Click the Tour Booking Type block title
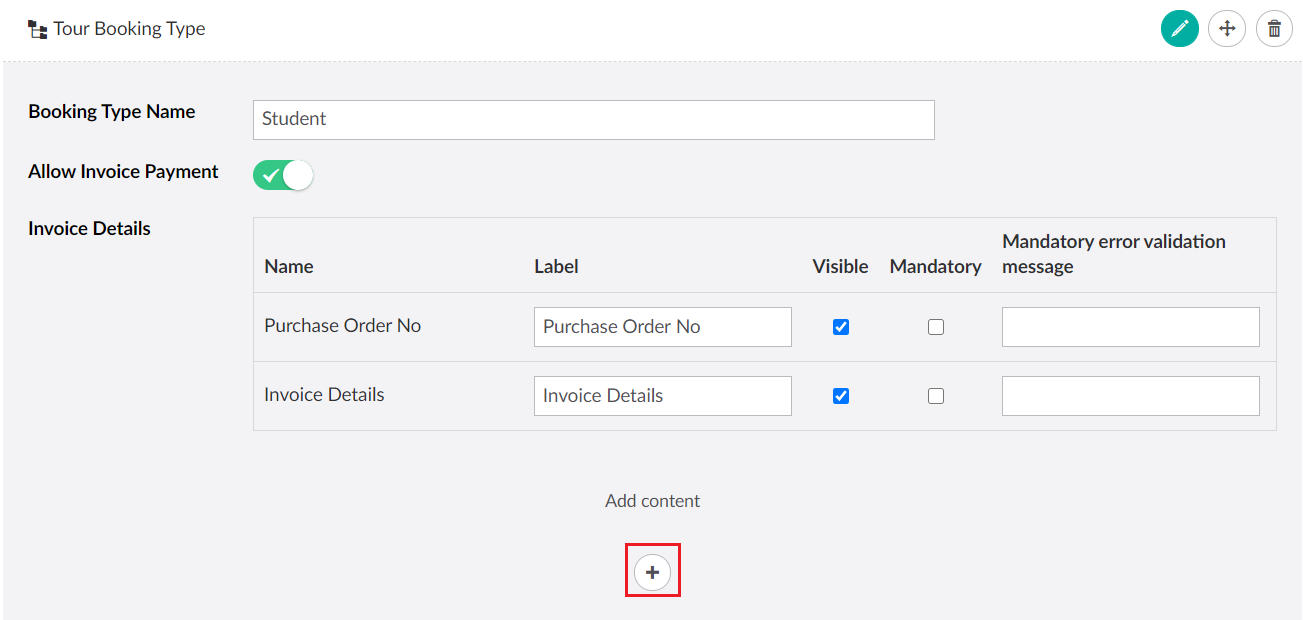 (129, 29)
